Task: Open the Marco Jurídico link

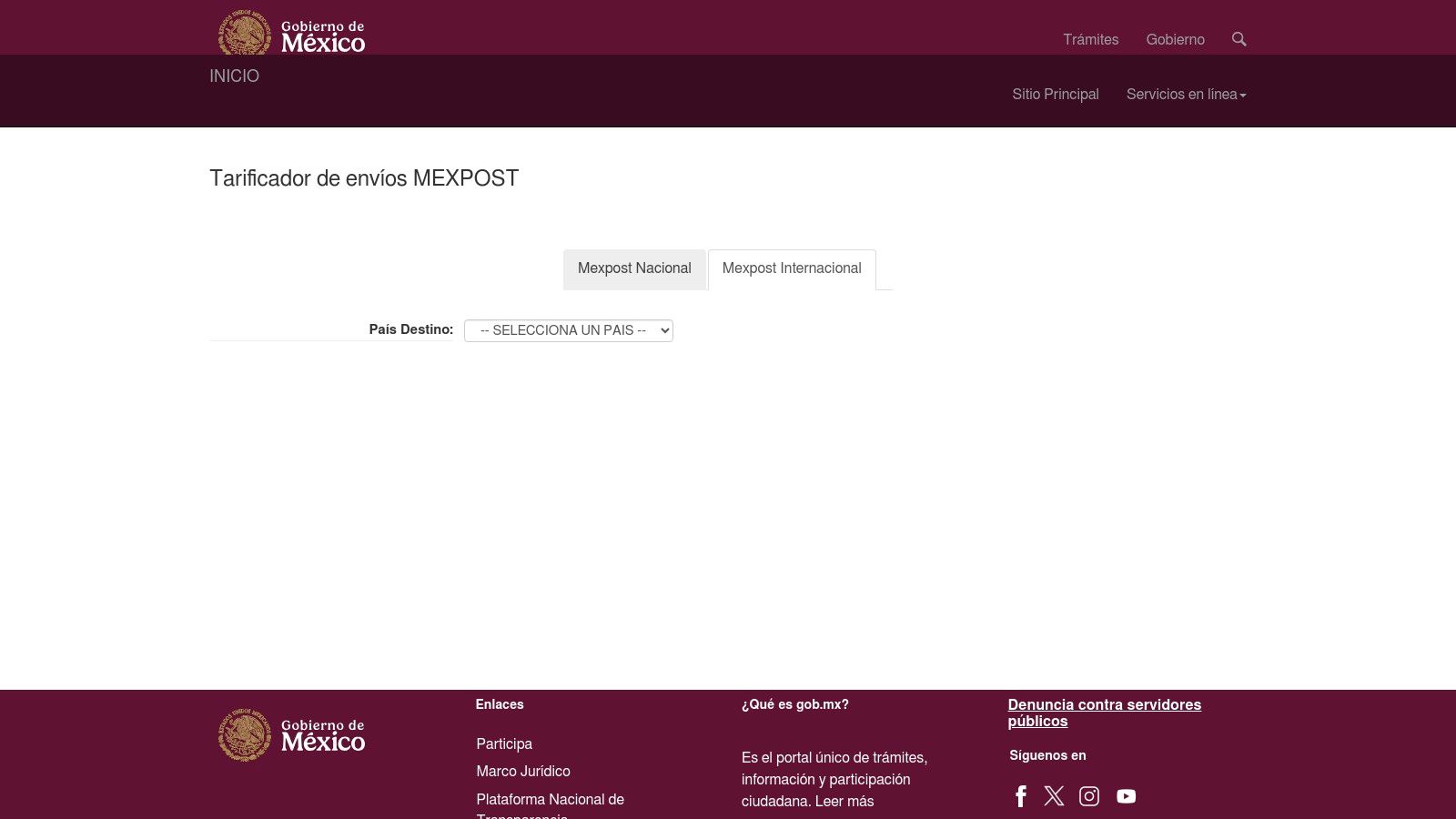Action: coord(523,771)
